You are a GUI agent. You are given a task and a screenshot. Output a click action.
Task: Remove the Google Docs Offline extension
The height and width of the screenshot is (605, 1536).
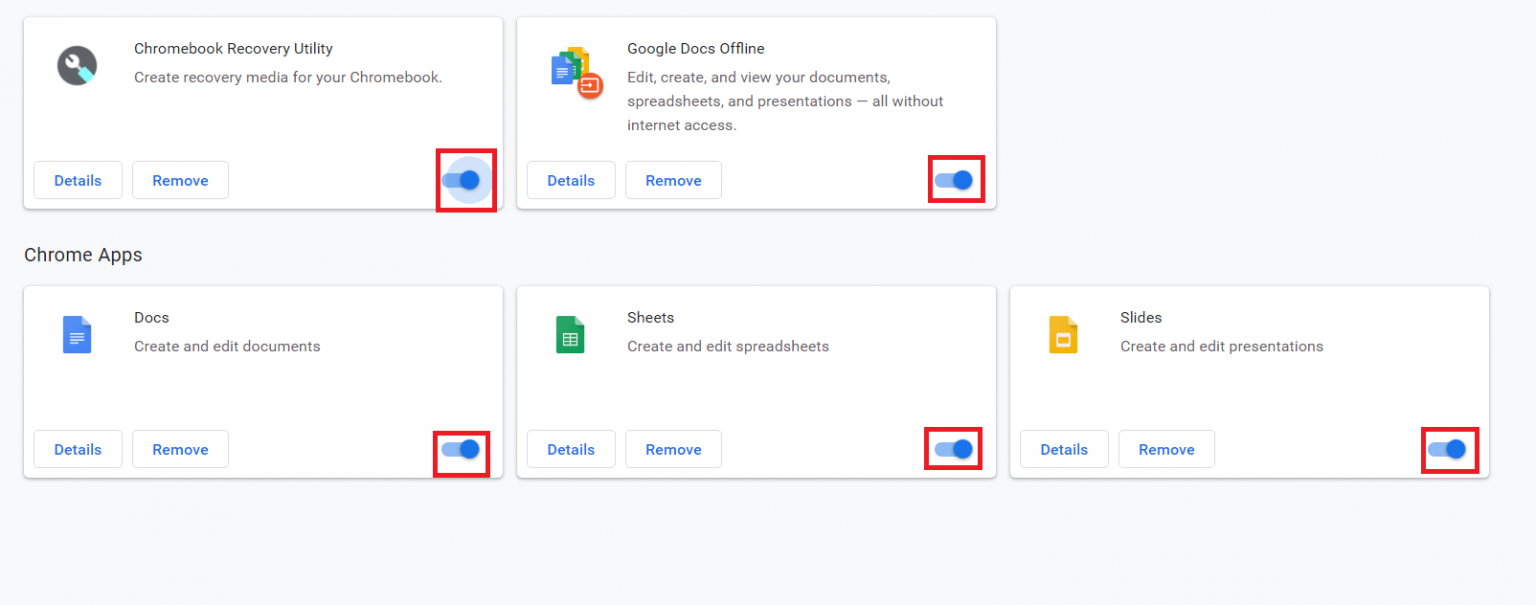673,180
